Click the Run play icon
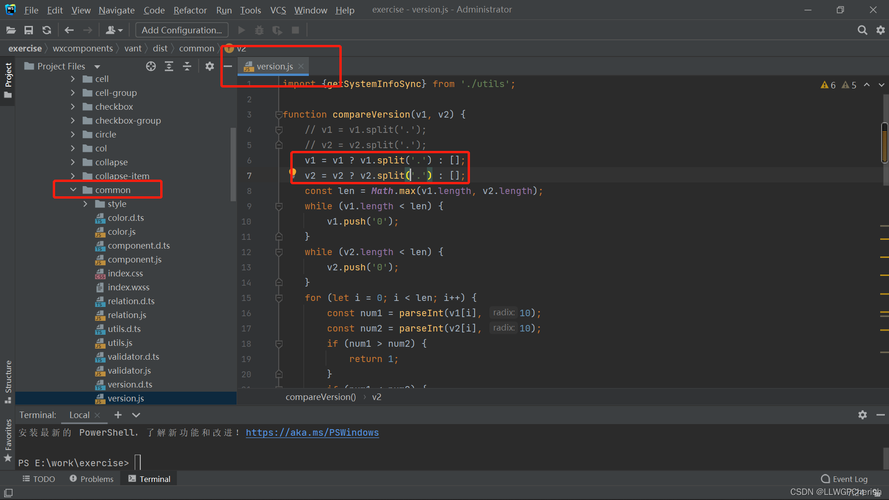This screenshot has height=500, width=889. click(242, 30)
